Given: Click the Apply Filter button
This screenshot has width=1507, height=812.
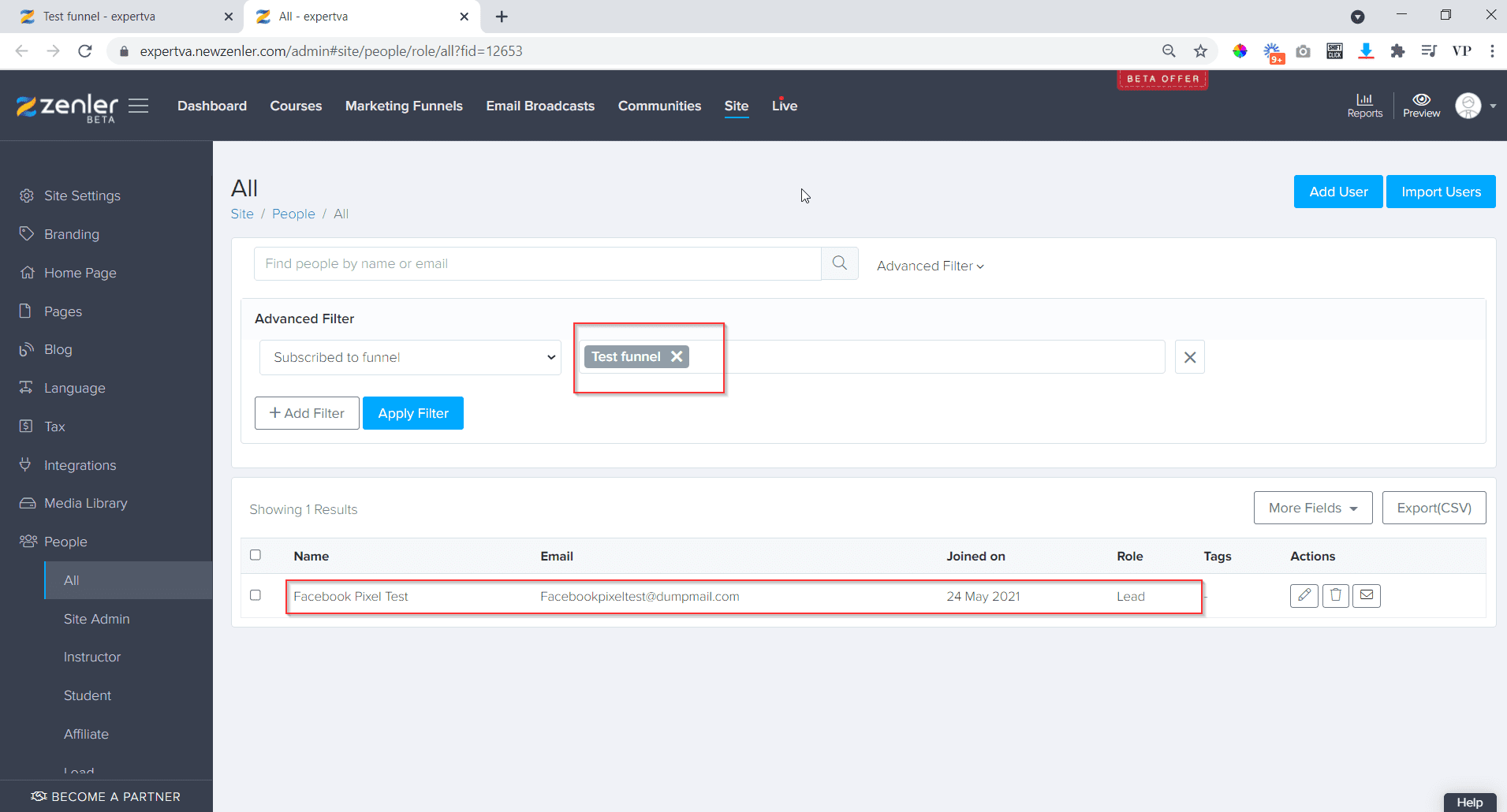Looking at the screenshot, I should (412, 412).
